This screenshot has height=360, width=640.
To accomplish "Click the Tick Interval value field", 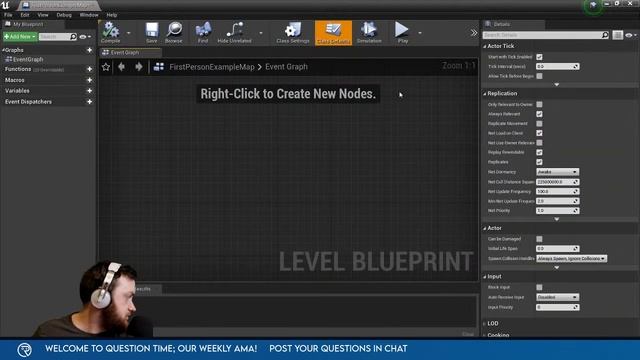I will [557, 66].
